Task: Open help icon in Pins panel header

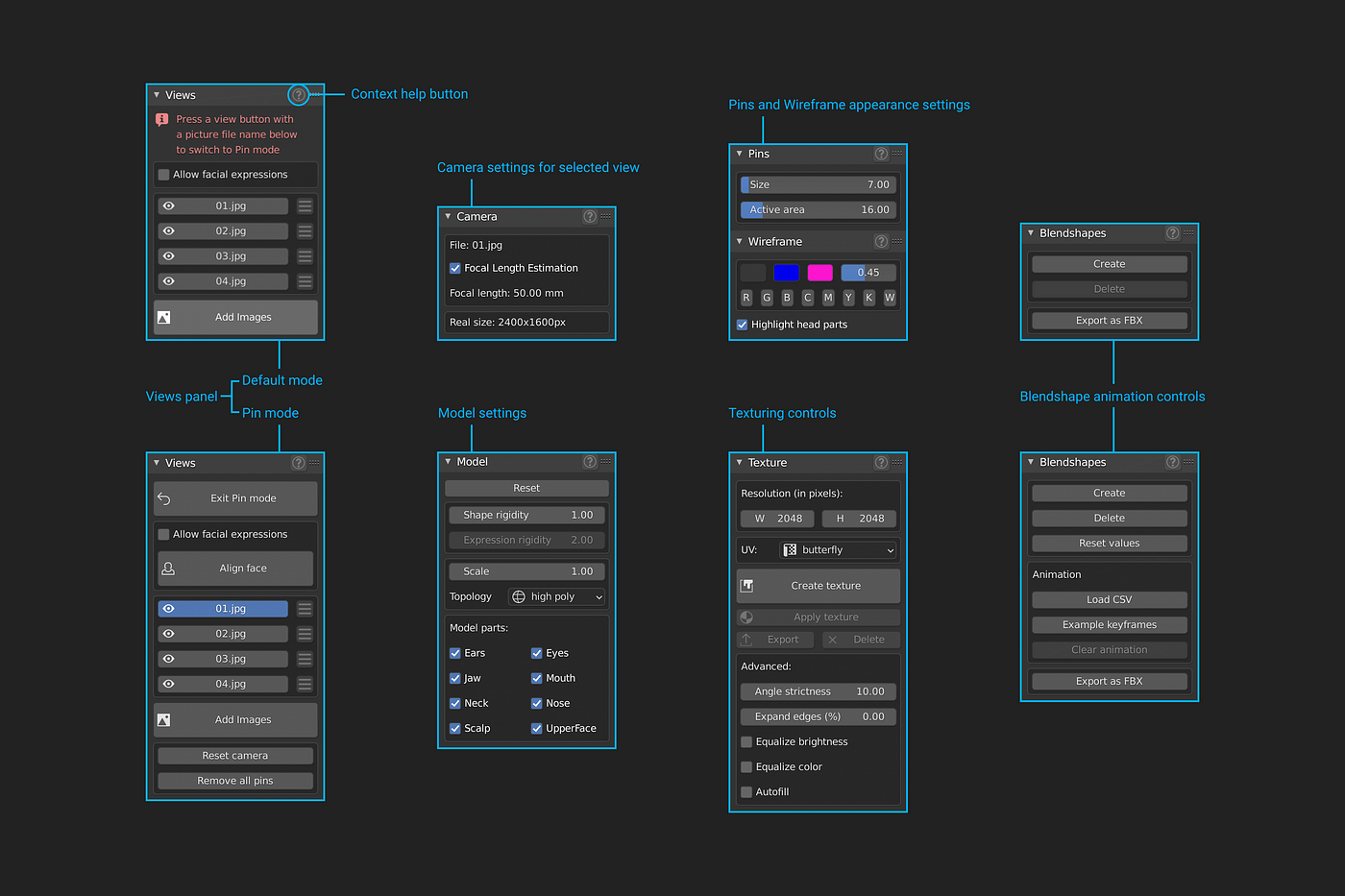Action: [881, 154]
